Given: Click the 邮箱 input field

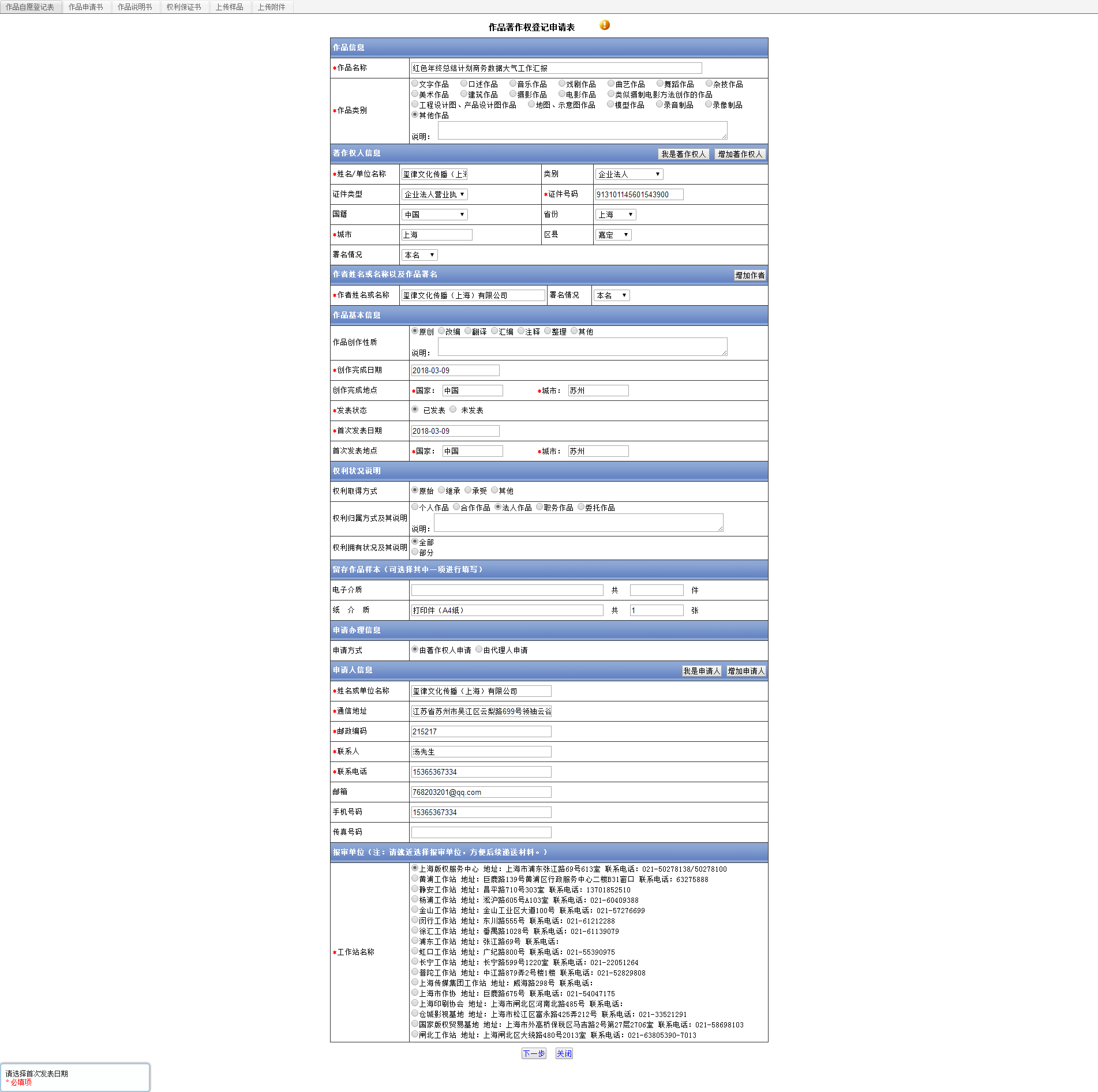Looking at the screenshot, I should click(x=481, y=792).
